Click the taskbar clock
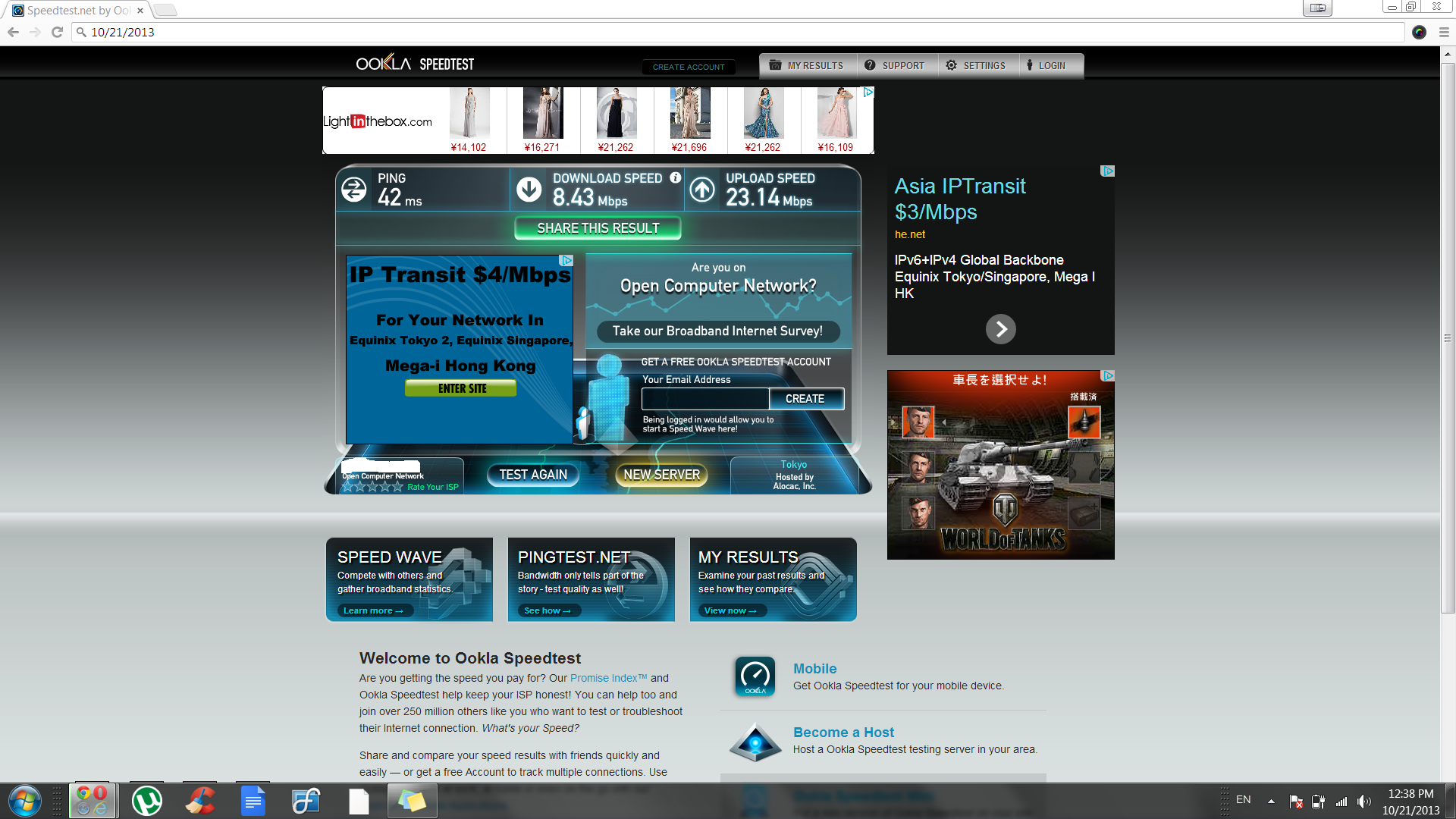This screenshot has width=1456, height=819. tap(1410, 802)
